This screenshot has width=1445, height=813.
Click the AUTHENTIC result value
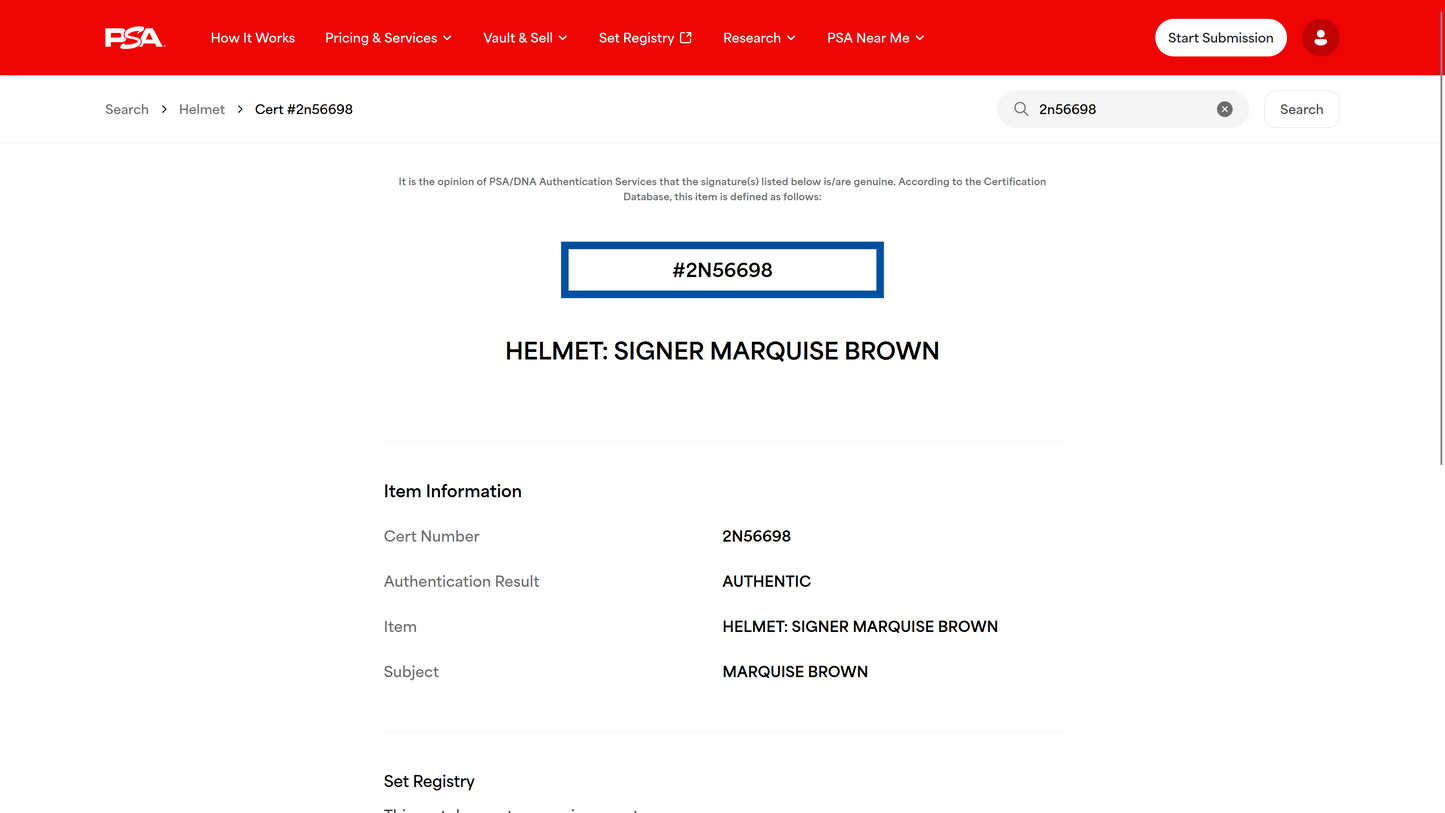click(x=767, y=581)
